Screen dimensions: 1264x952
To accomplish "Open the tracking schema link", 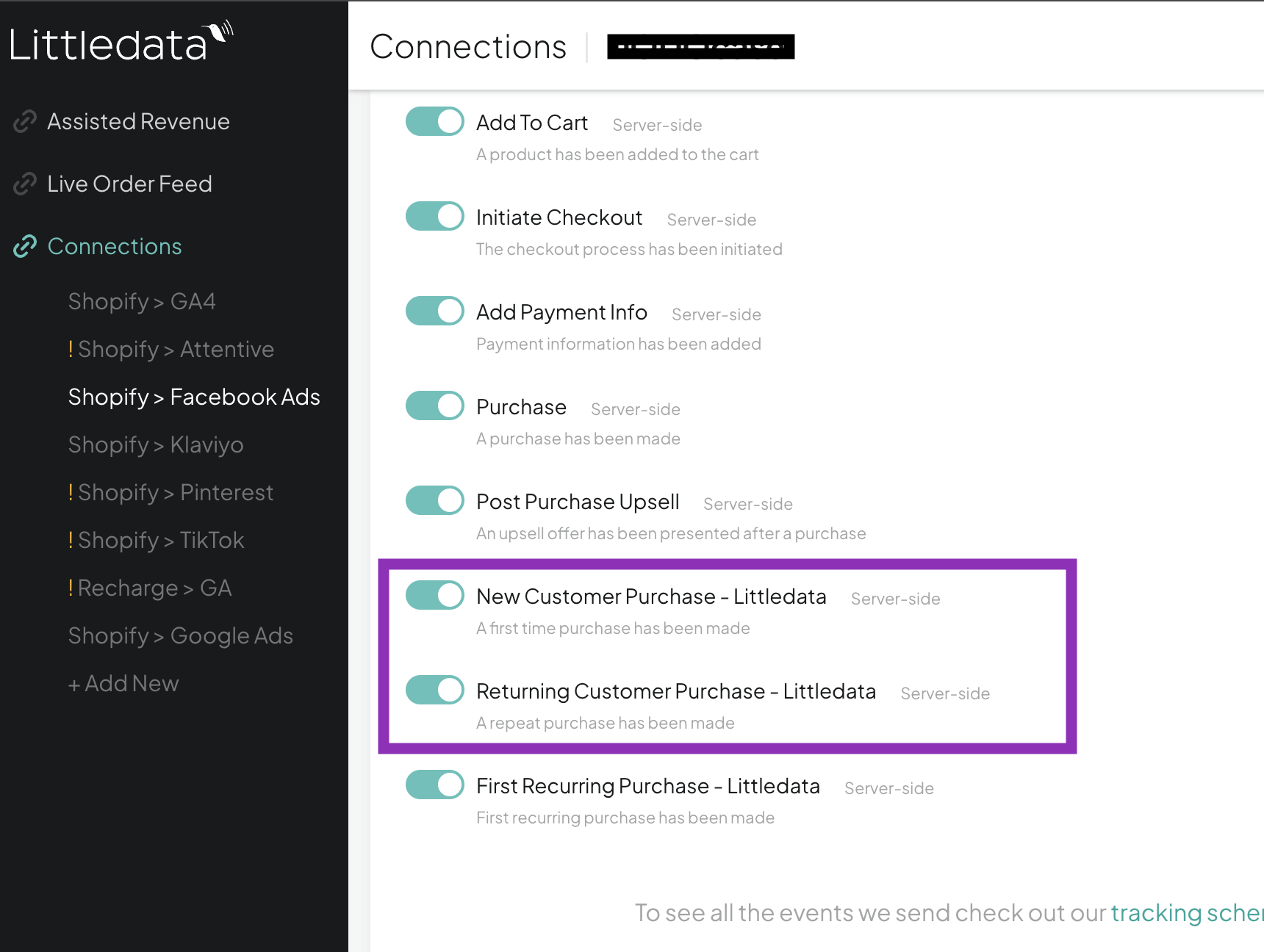I will 1187,912.
